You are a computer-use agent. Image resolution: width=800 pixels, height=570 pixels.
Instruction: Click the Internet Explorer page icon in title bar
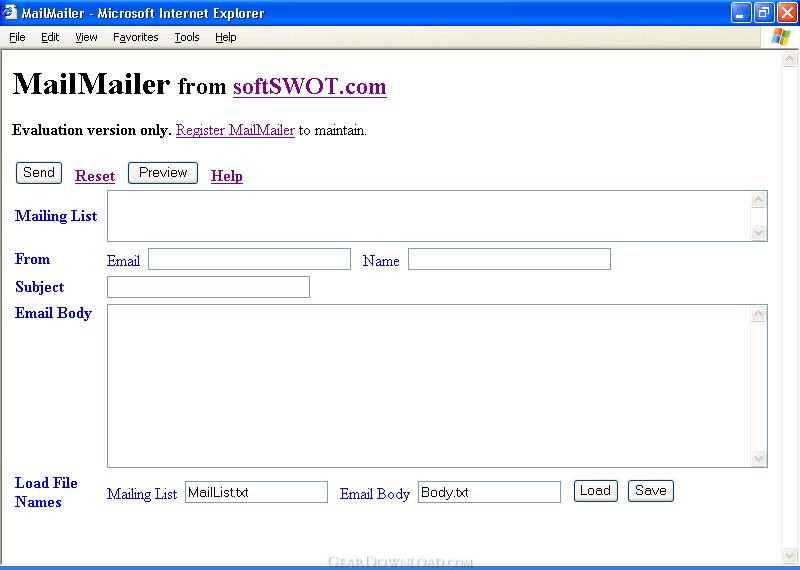10,12
